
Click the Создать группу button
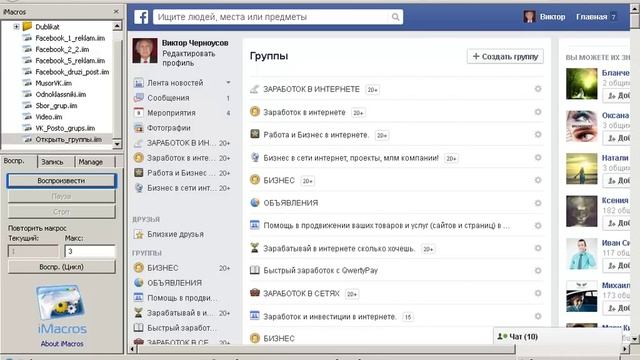click(x=505, y=56)
